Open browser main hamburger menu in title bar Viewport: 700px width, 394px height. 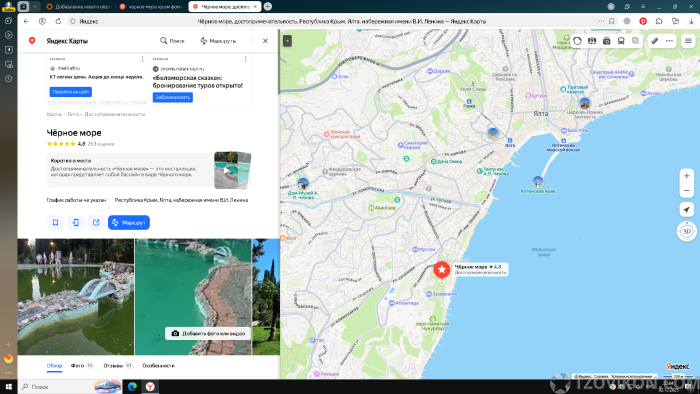click(x=643, y=6)
